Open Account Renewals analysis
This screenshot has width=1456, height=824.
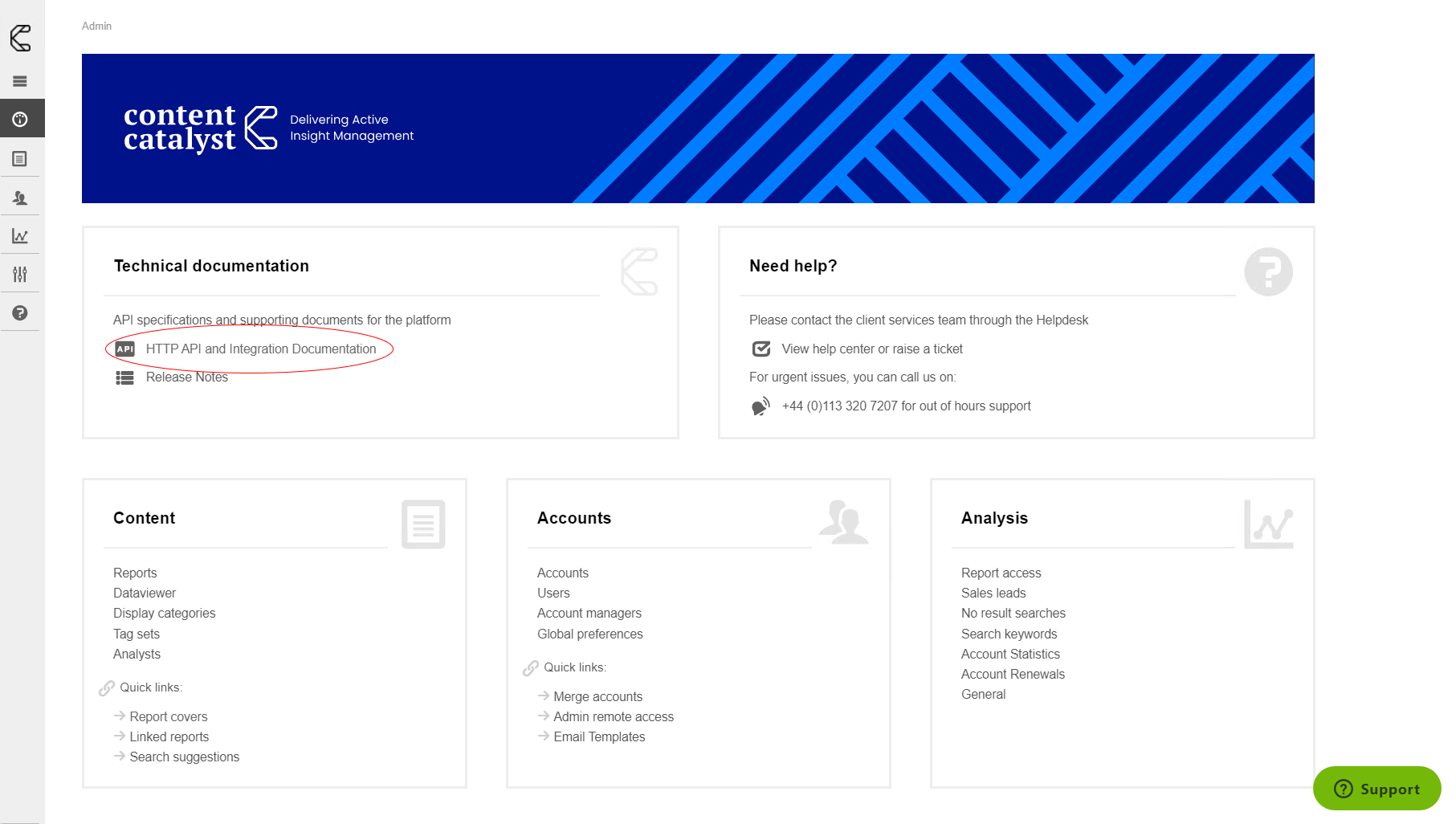coord(1012,674)
